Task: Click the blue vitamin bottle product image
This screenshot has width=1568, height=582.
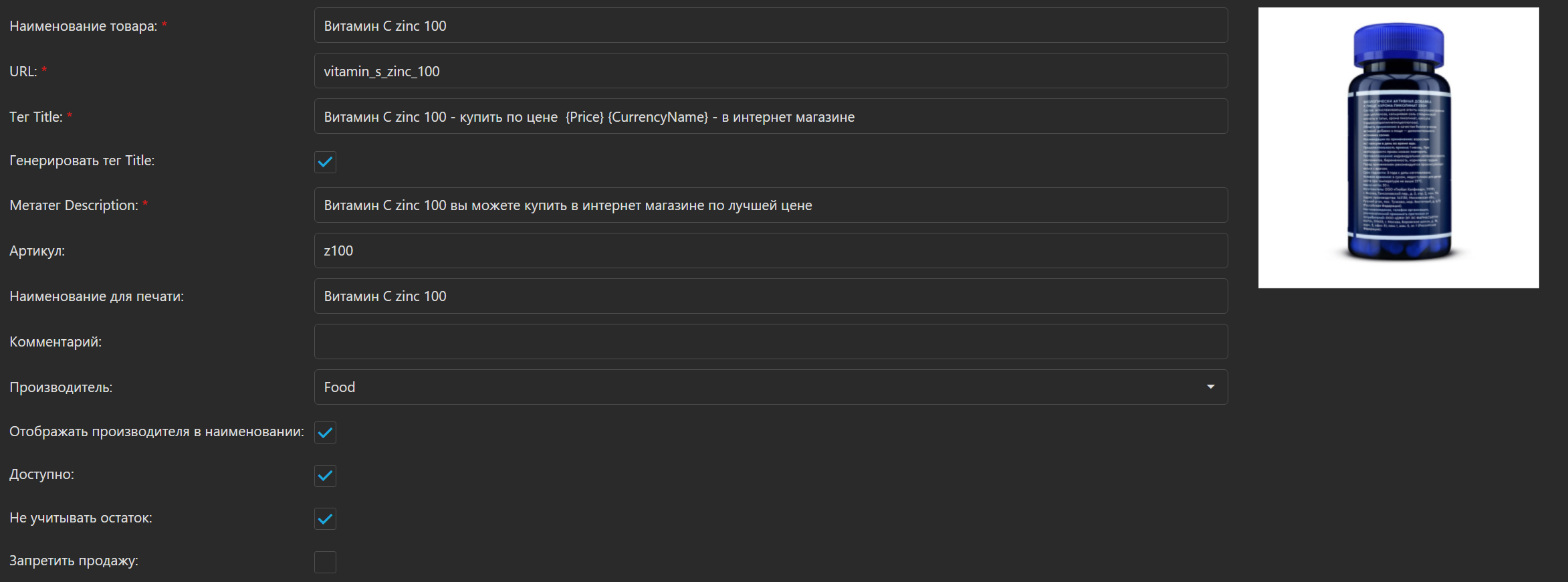Action: coord(1398,148)
